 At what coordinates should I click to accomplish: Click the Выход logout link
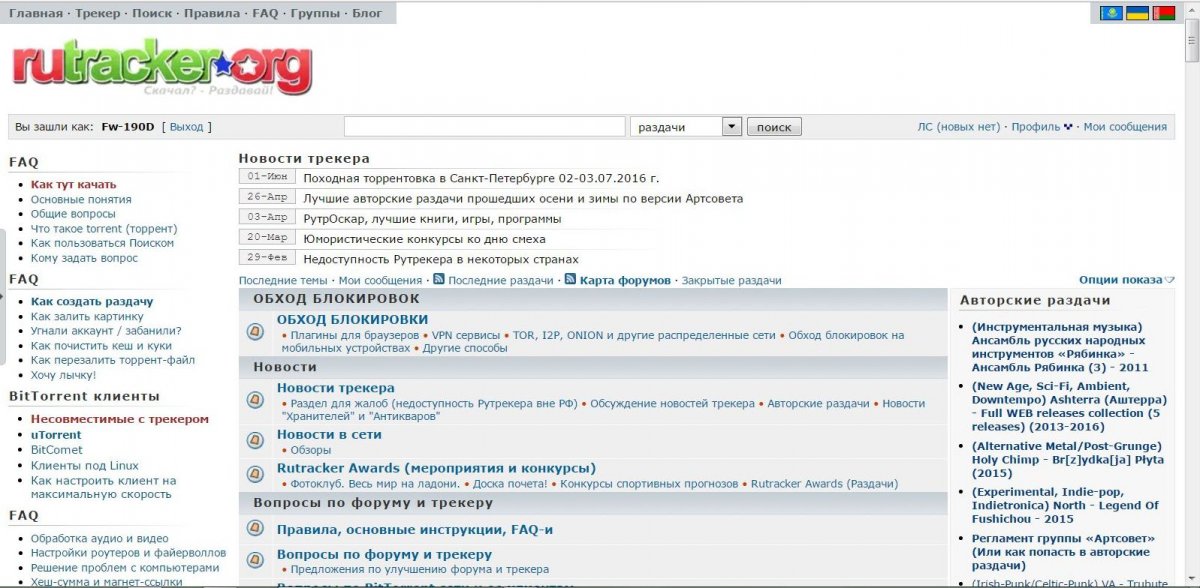click(x=186, y=127)
